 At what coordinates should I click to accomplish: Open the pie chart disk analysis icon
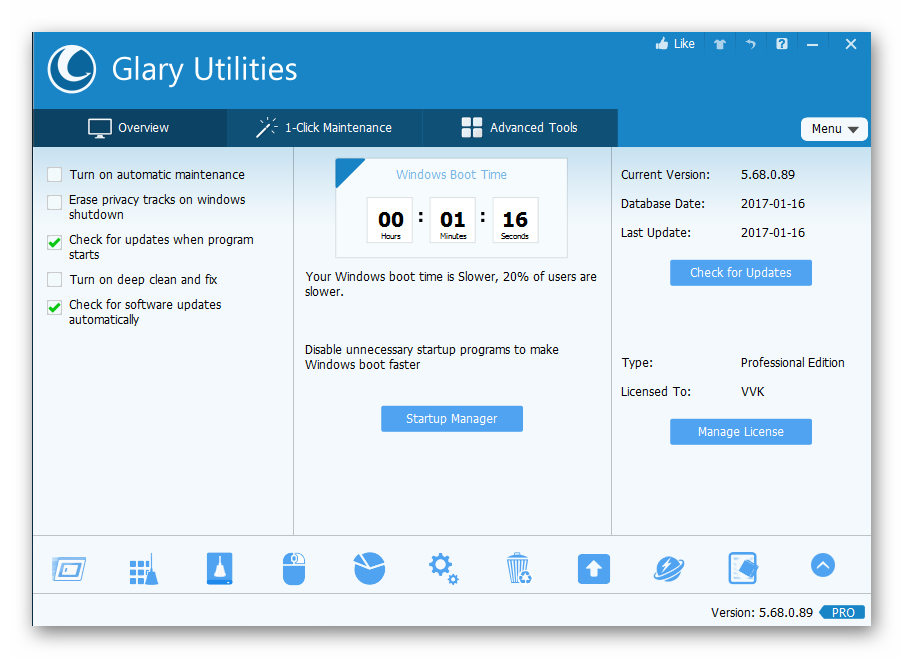[369, 568]
